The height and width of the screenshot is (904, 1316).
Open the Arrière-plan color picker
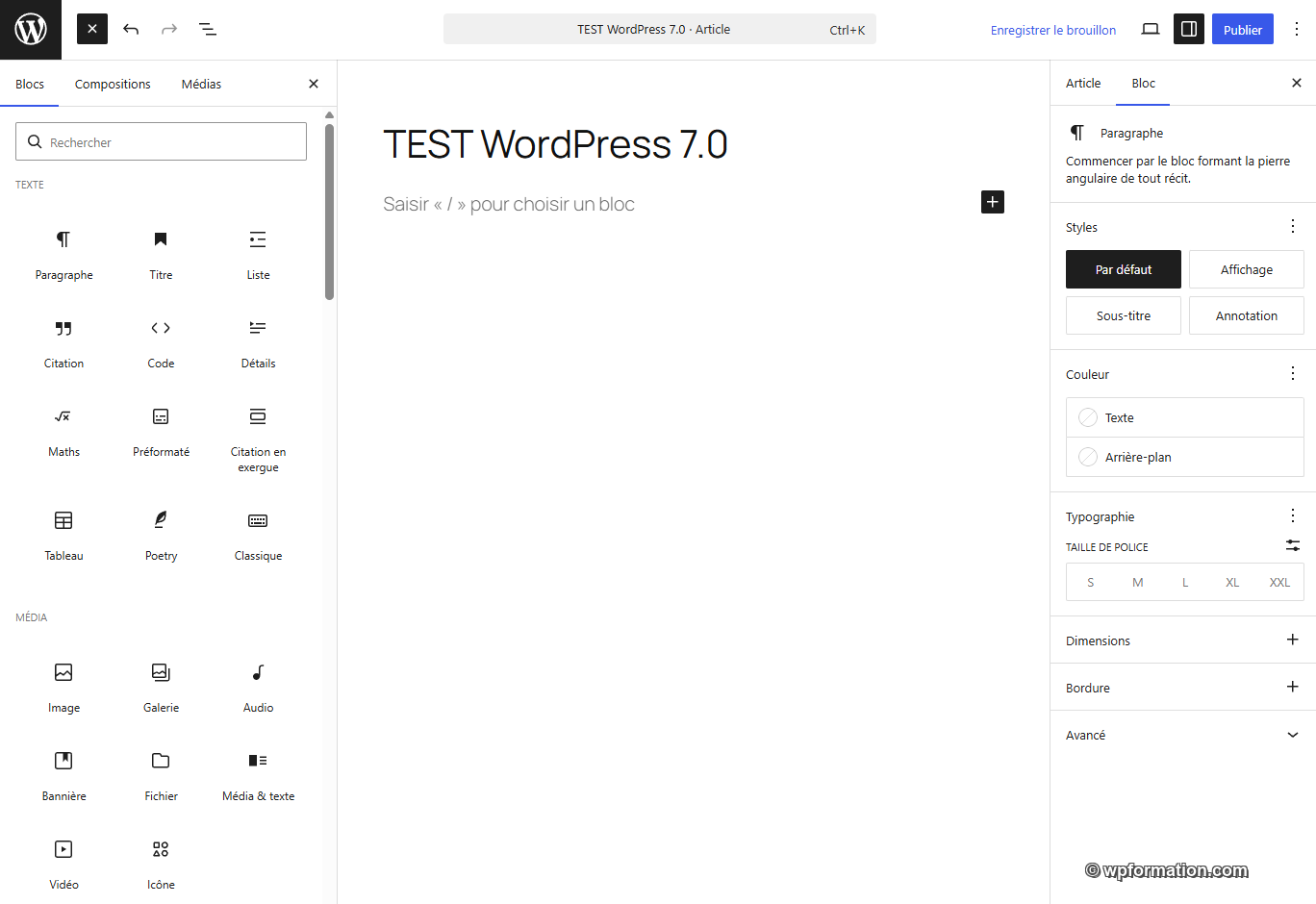[x=1185, y=457]
